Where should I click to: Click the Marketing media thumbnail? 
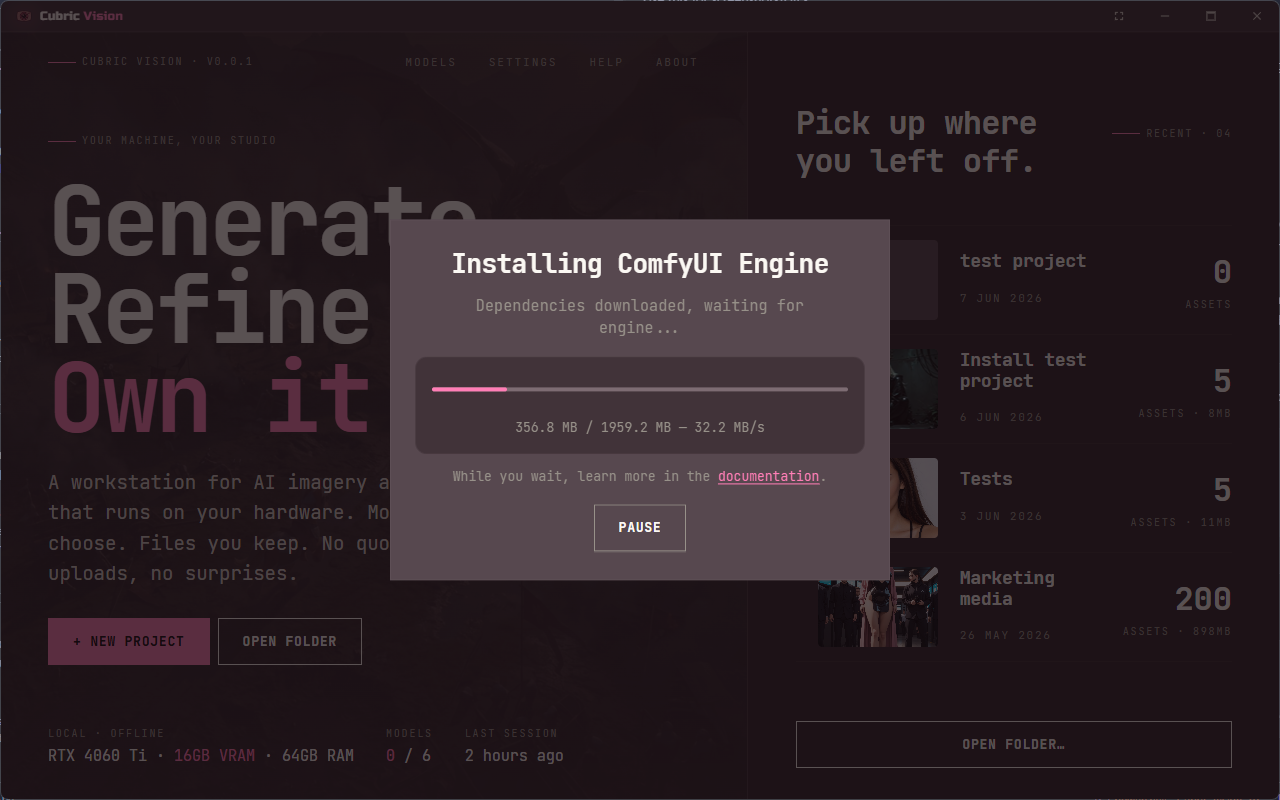point(878,607)
